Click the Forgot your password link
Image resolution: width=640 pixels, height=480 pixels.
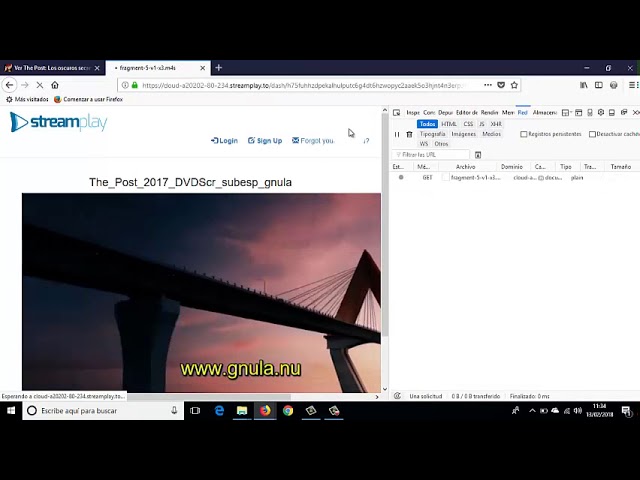(x=313, y=141)
